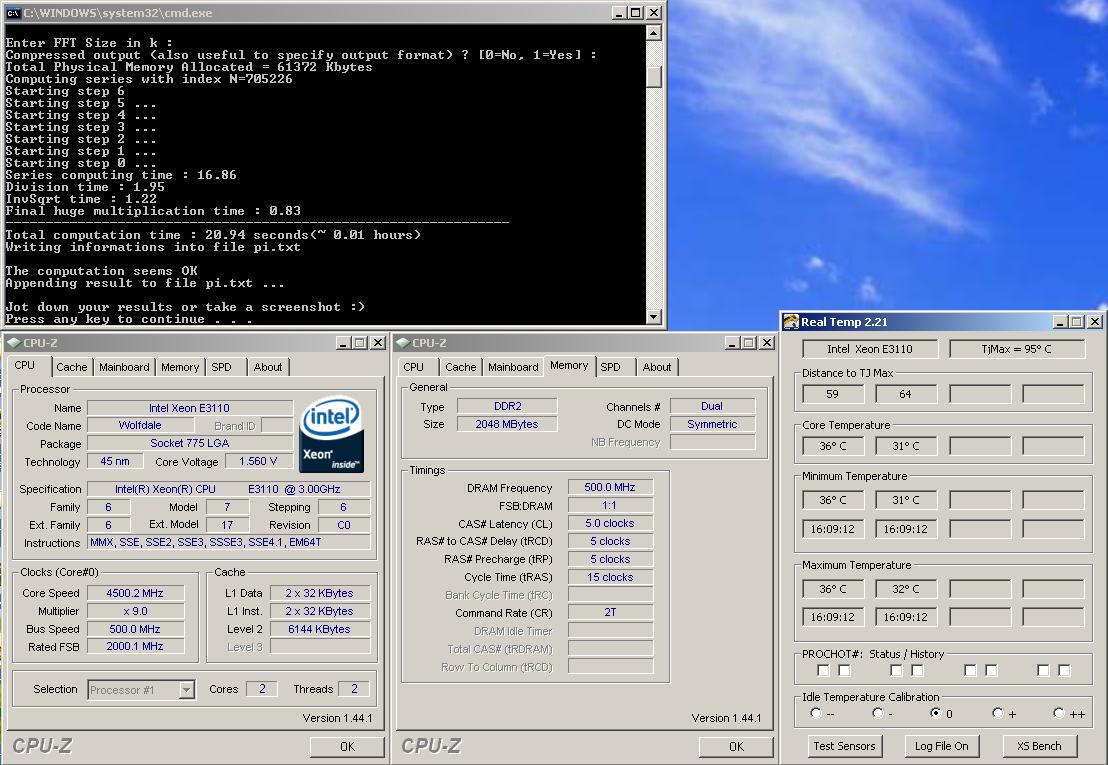1108x765 pixels.
Task: Click the '4500.2 MHz' core speed value
Action: [x=135, y=593]
